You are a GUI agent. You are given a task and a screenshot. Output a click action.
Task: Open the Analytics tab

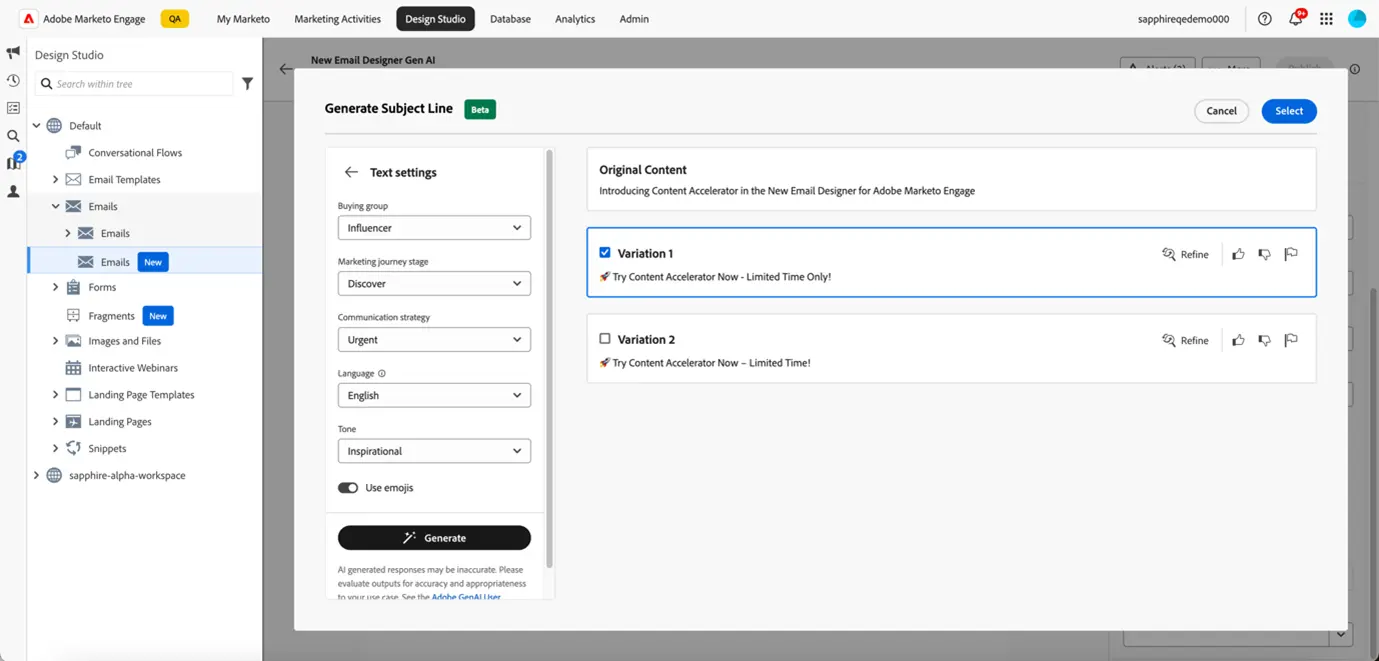575,19
